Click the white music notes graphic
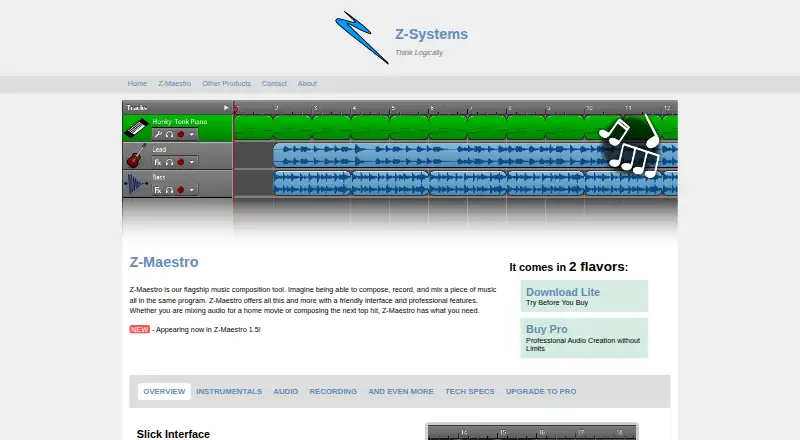Screen dimensions: 800x440 [631, 146]
